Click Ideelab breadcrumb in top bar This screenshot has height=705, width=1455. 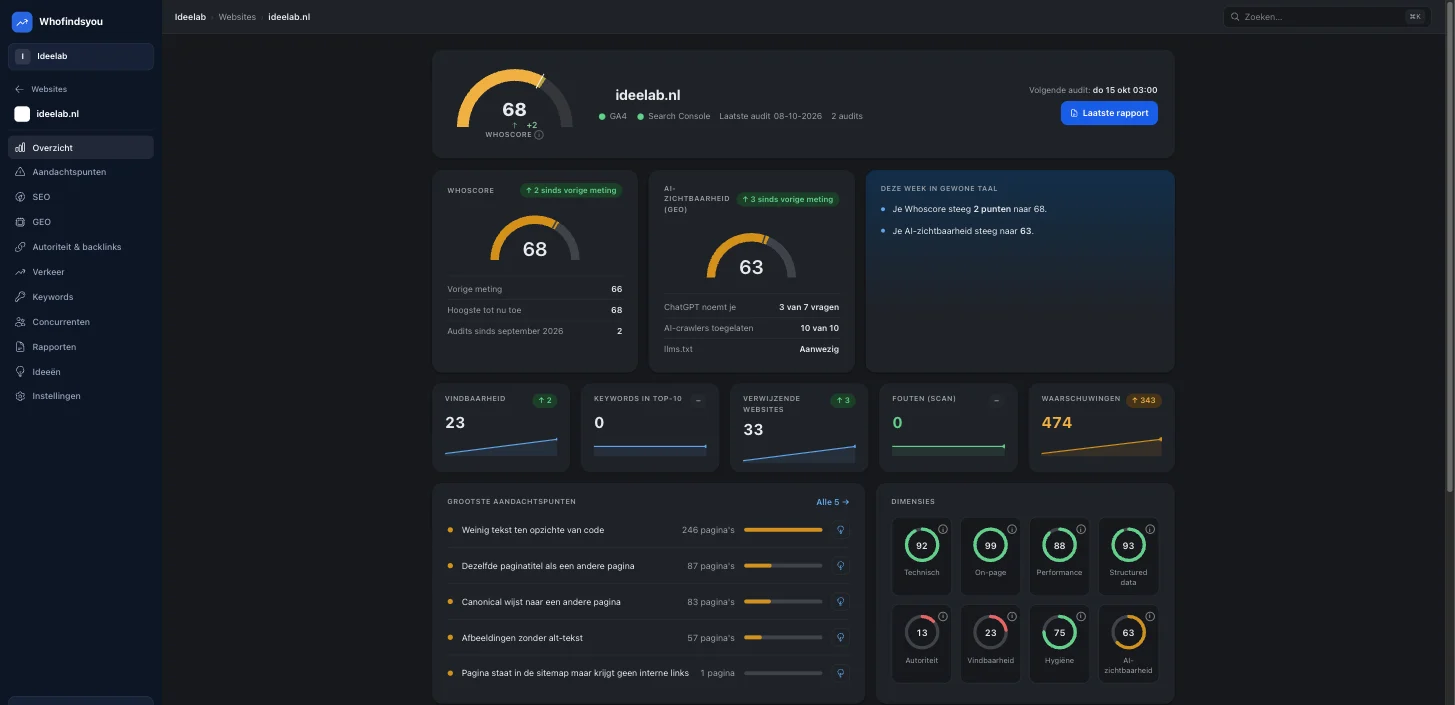[190, 17]
